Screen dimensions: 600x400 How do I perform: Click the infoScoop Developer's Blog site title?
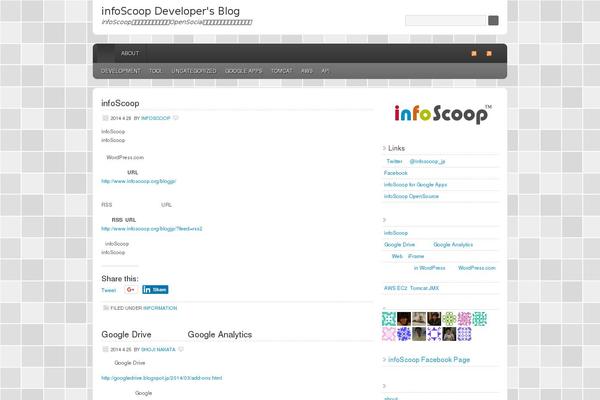170,11
